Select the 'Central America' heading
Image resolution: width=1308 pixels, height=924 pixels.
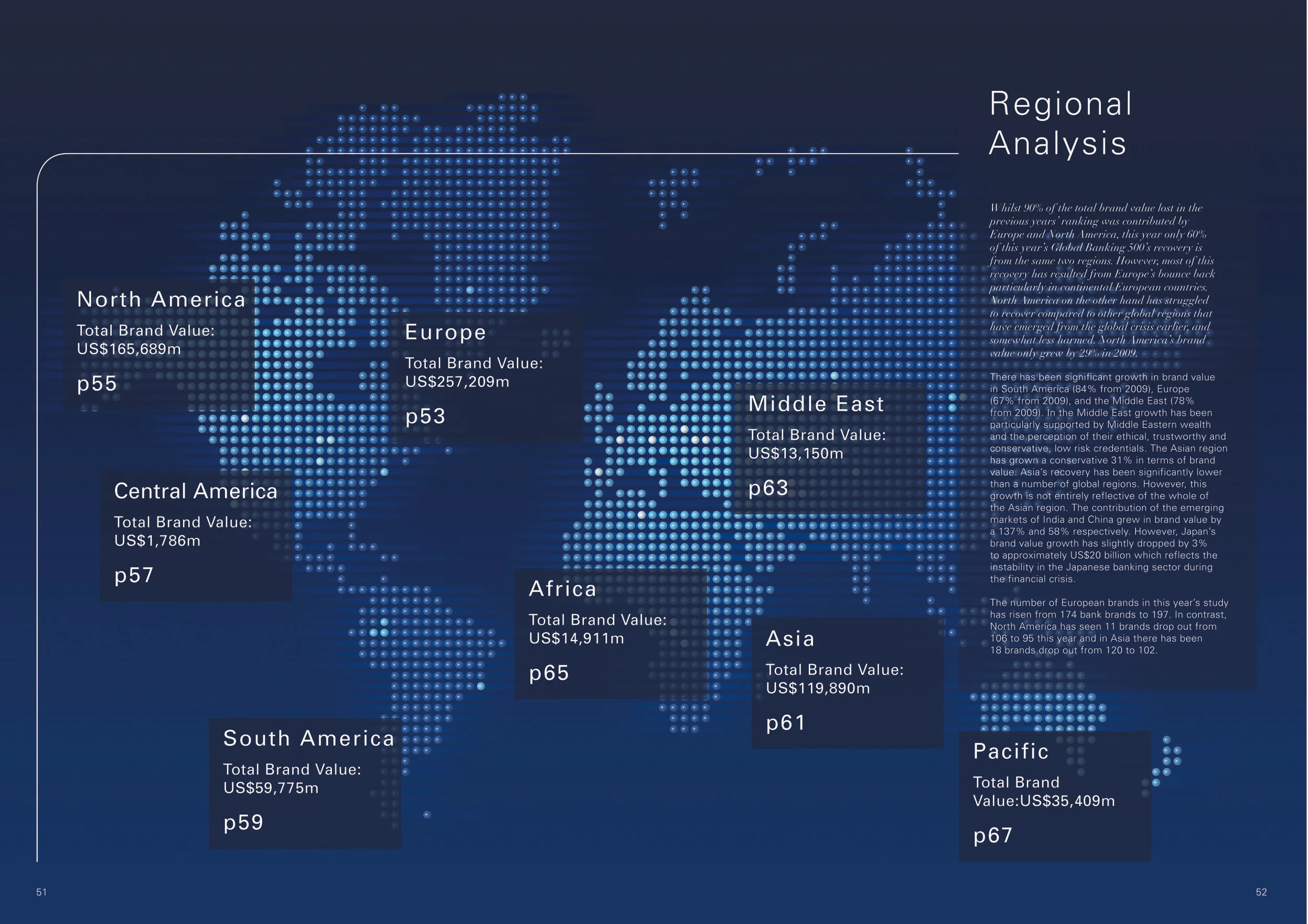195,492
